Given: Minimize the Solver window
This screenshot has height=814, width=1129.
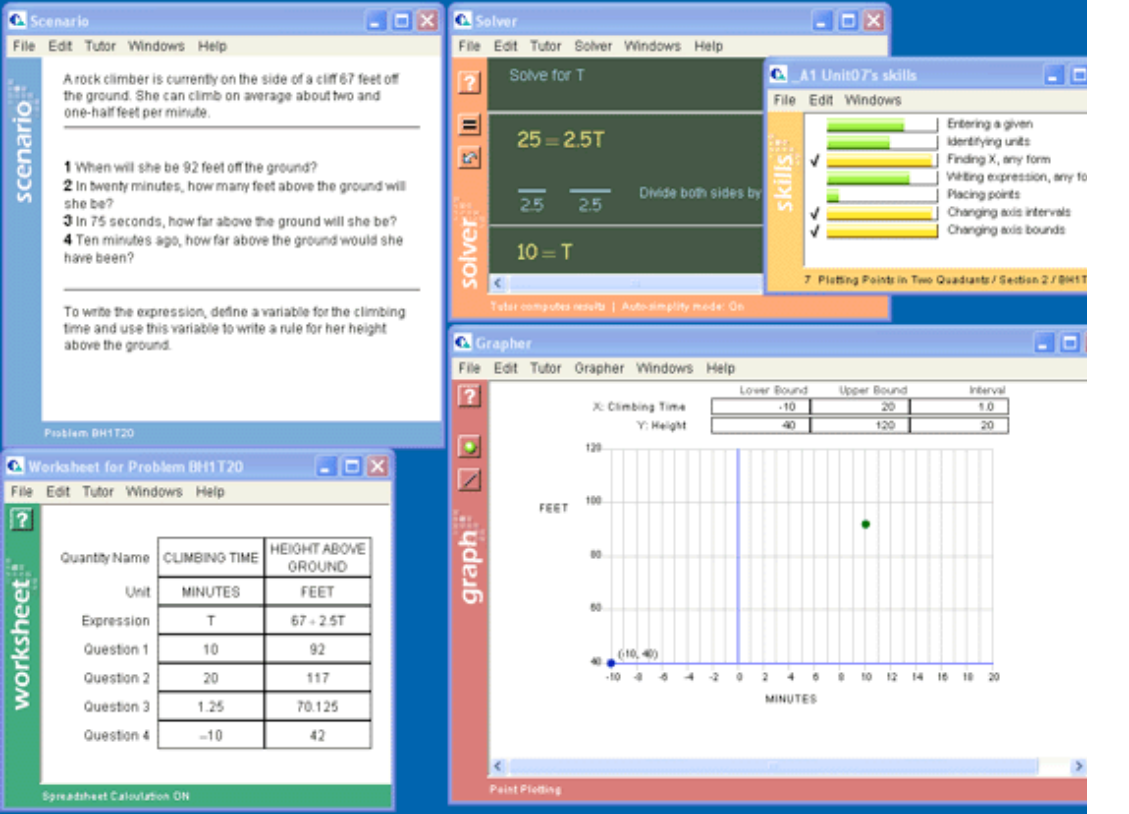Looking at the screenshot, I should pos(822,21).
